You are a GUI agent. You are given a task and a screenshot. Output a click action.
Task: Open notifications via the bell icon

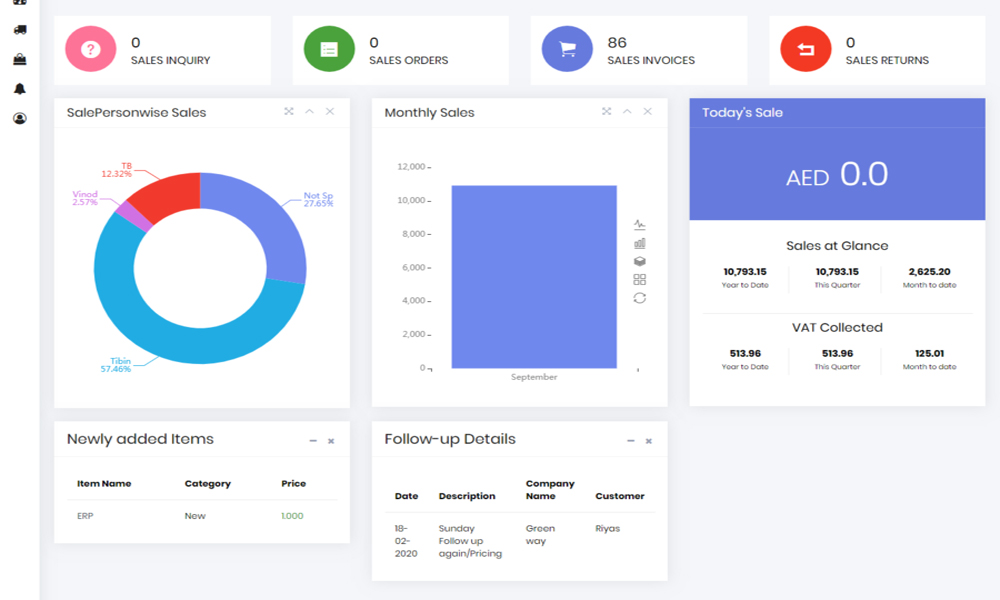click(20, 89)
